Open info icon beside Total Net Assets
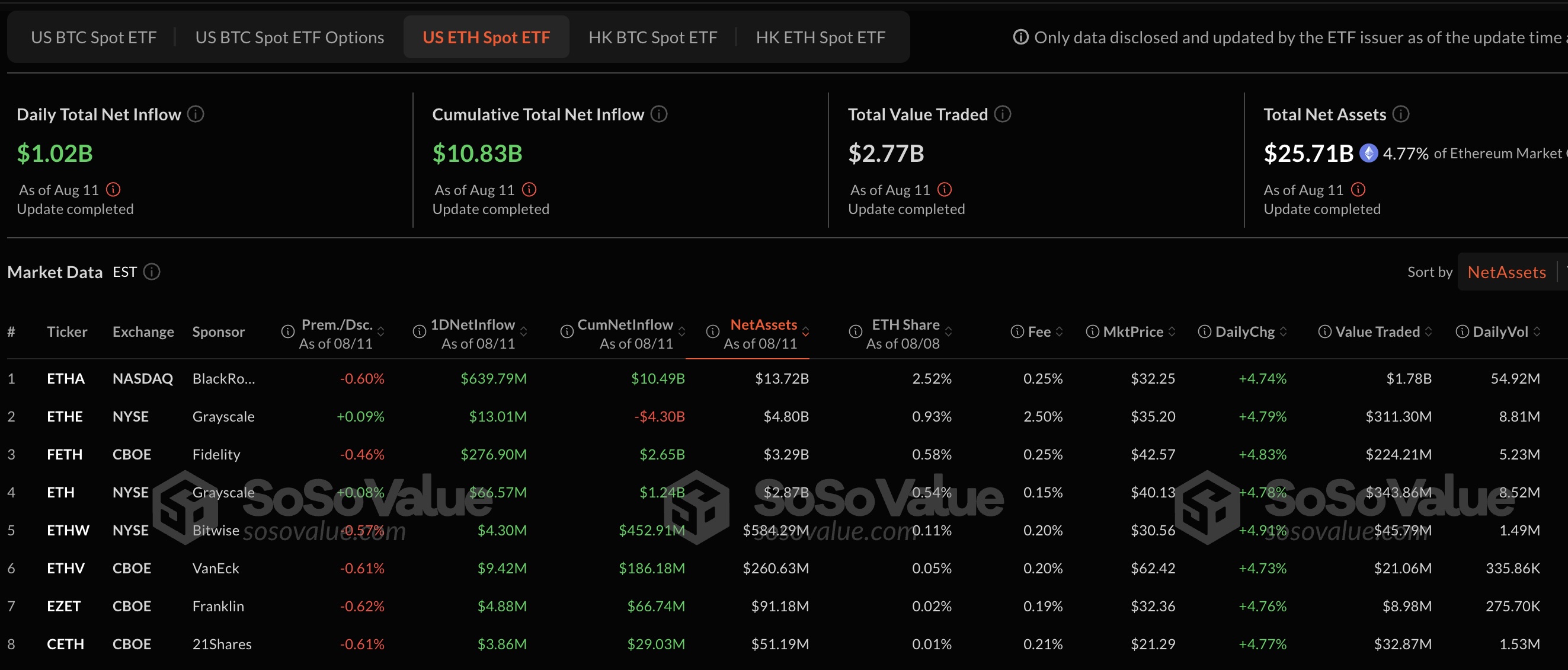1568x670 pixels. pyautogui.click(x=1401, y=114)
